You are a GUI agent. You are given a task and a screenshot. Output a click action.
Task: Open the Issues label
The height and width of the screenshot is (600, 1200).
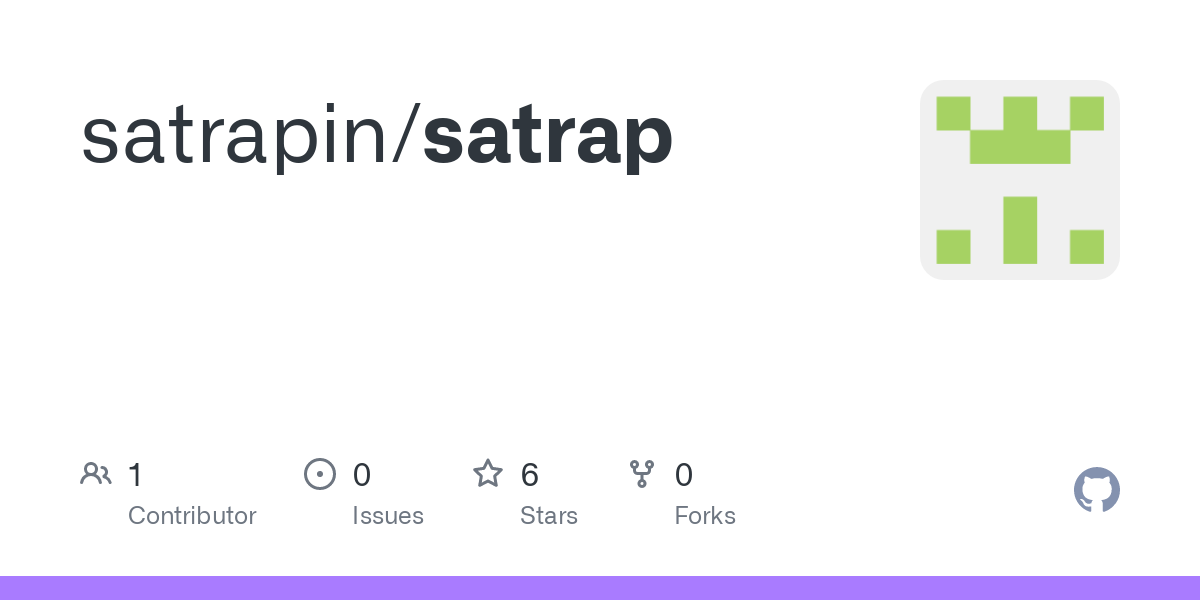click(388, 516)
